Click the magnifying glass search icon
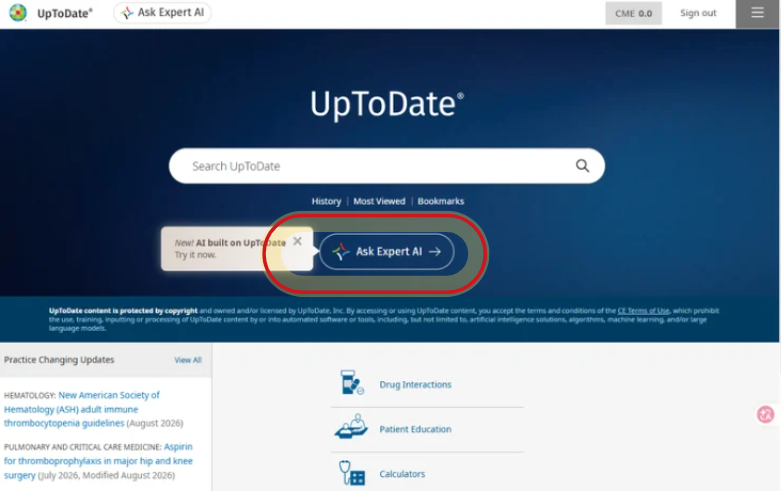 coord(582,166)
